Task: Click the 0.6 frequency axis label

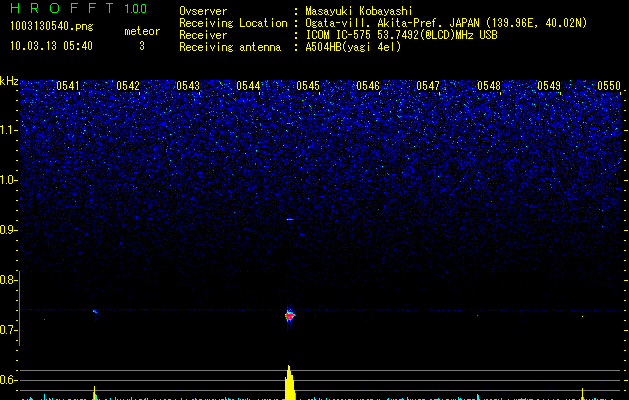Action: (9, 380)
